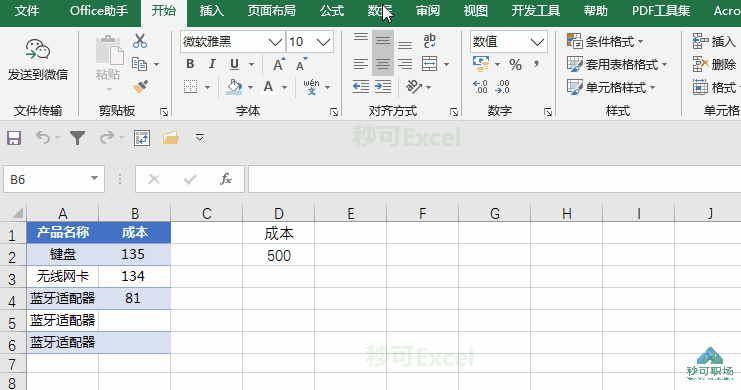Click the Save icon in quick access toolbar
This screenshot has height=390, width=741.
pos(14,138)
